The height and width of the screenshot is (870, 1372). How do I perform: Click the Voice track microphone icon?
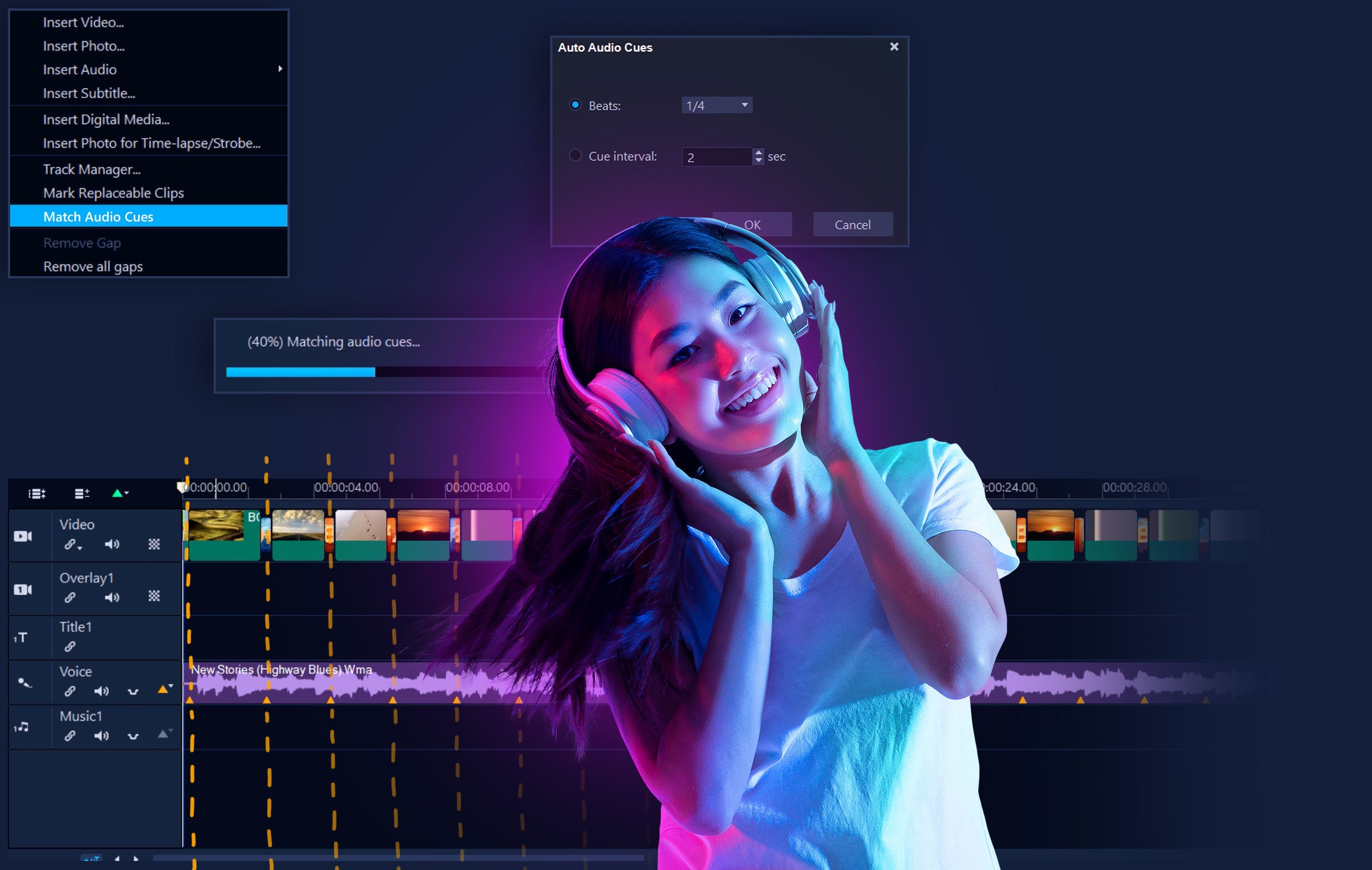pyautogui.click(x=24, y=682)
